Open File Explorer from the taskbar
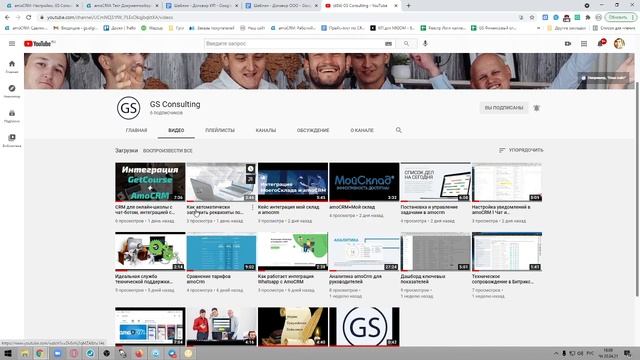The height and width of the screenshot is (360, 640). 24,353
